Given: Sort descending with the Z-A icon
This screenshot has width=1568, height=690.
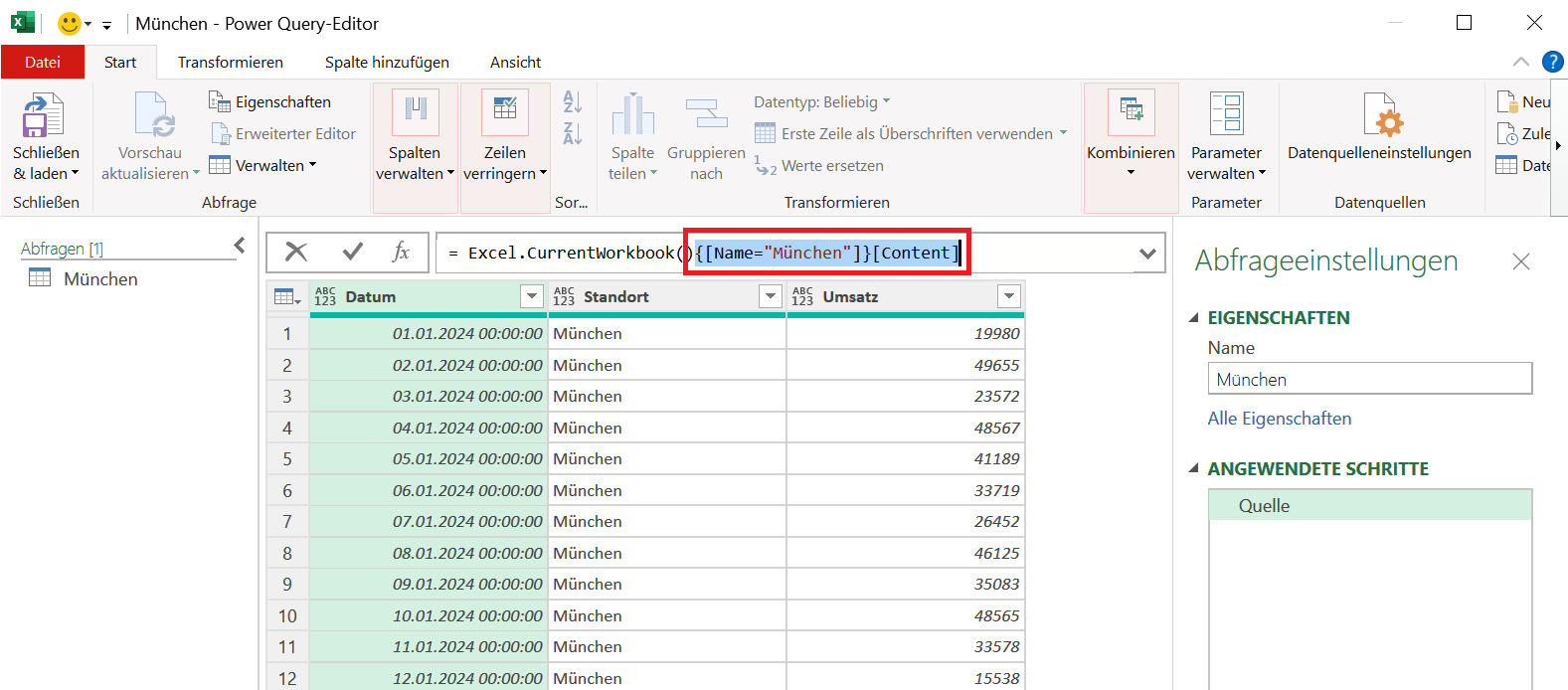Looking at the screenshot, I should point(573,133).
